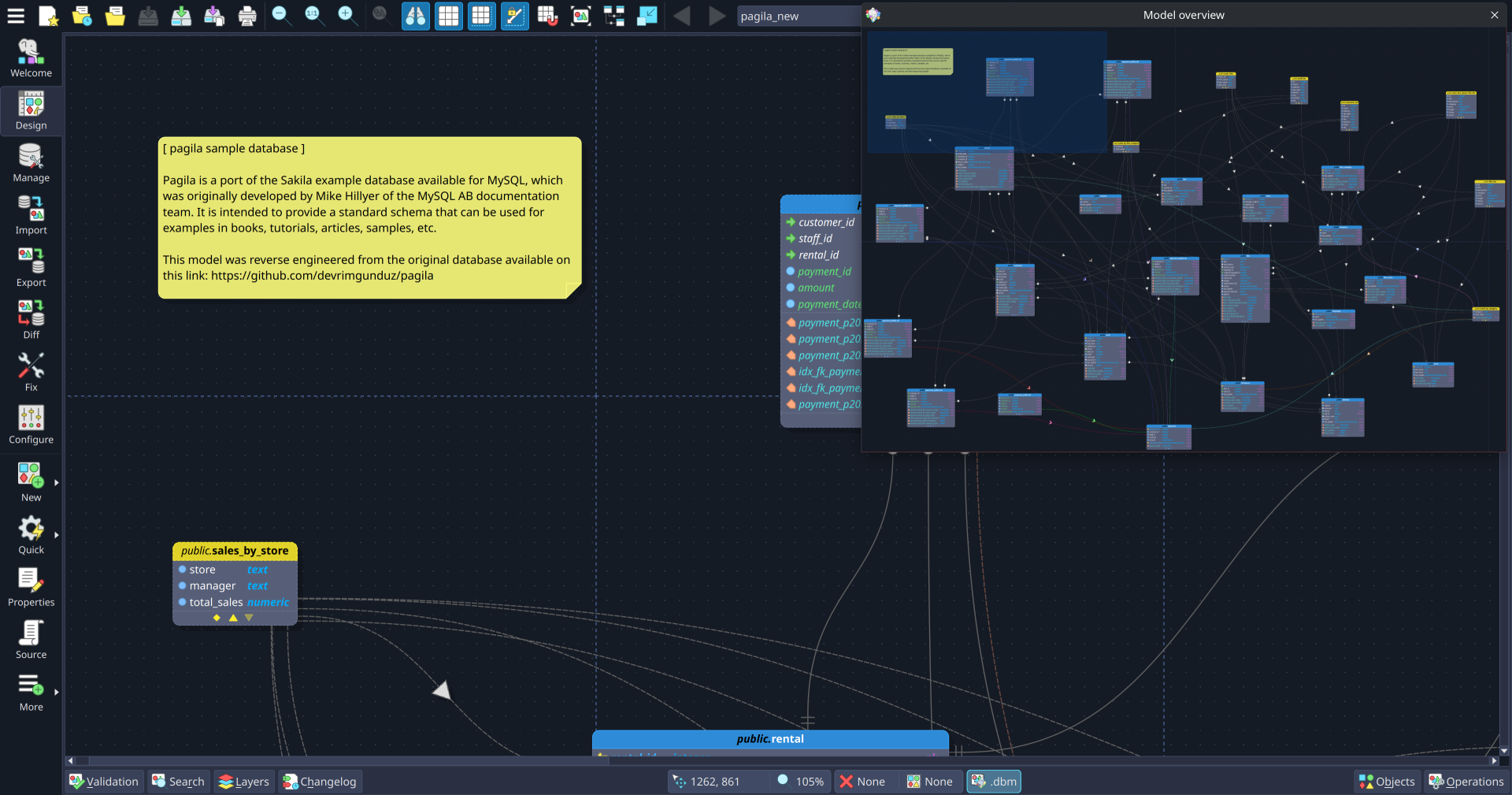Click the 105% zoom indicator
Image resolution: width=1512 pixels, height=795 pixels.
(802, 781)
